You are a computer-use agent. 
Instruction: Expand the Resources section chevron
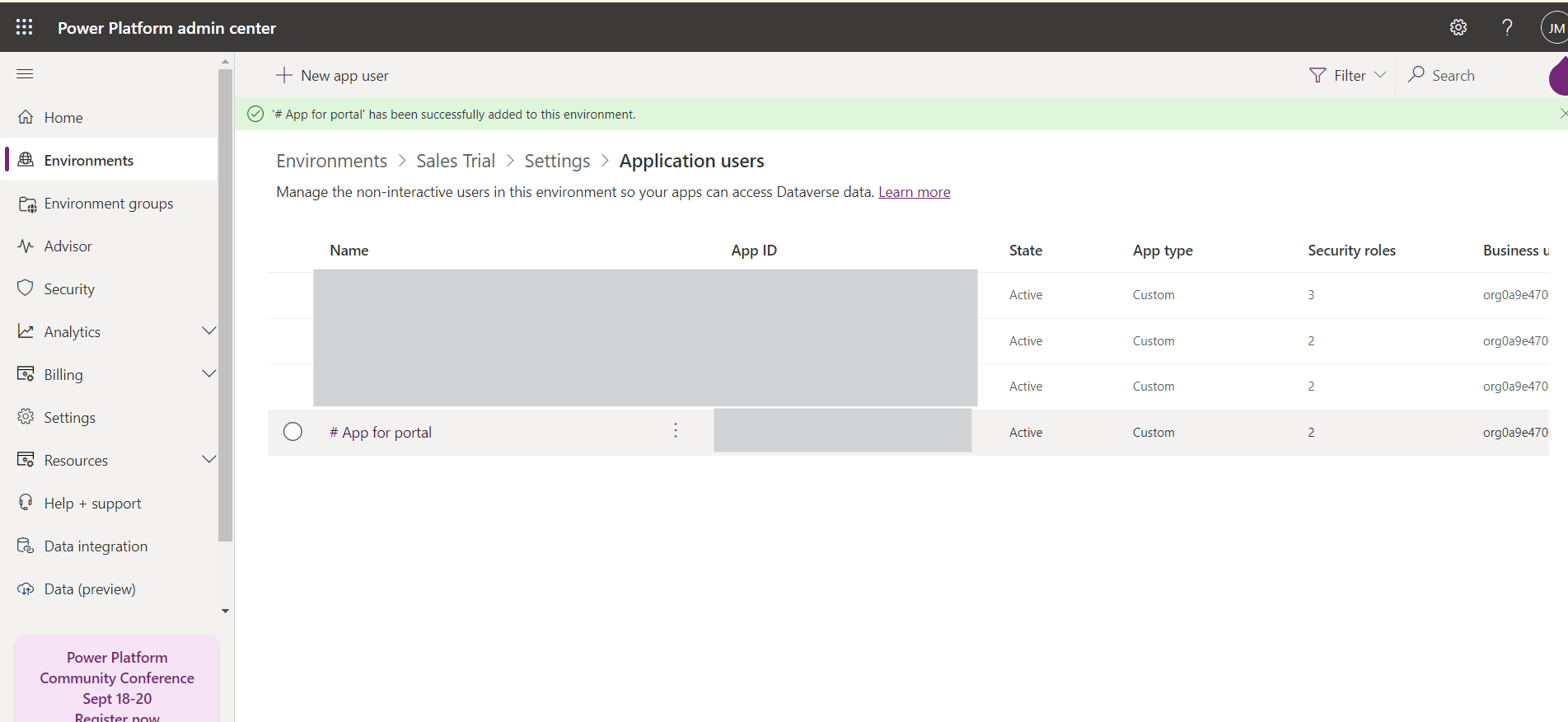[208, 460]
